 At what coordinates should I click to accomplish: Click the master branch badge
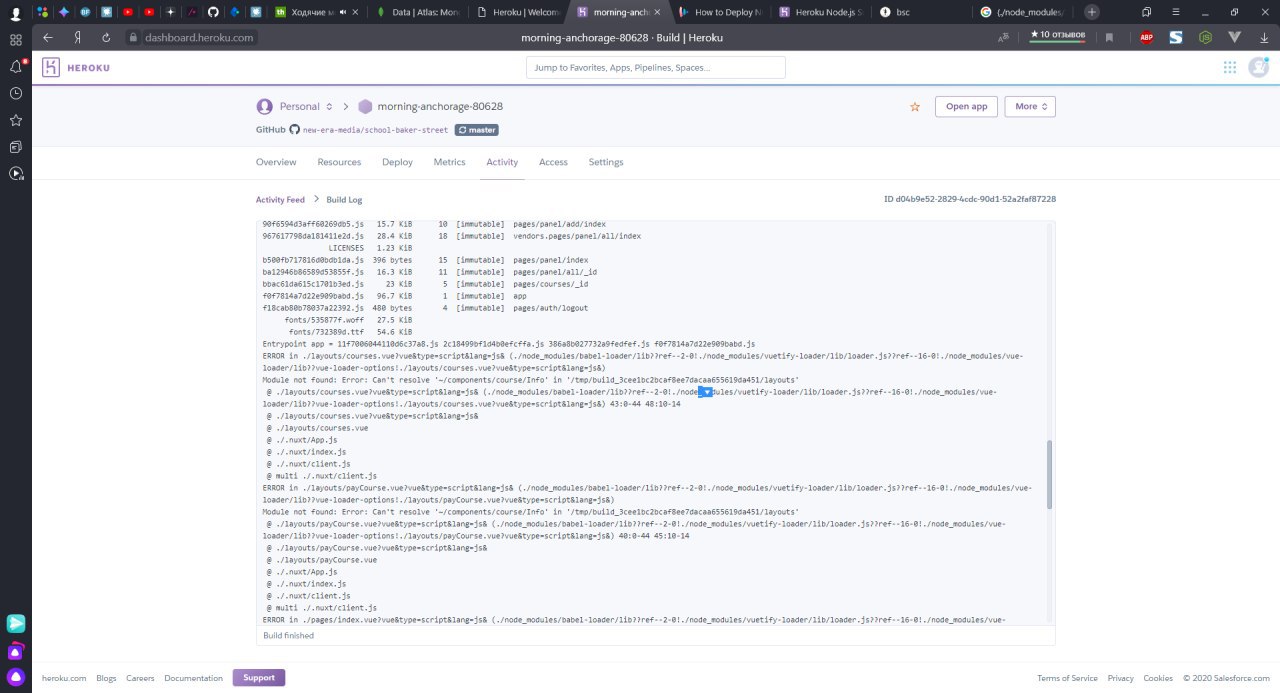click(x=476, y=130)
